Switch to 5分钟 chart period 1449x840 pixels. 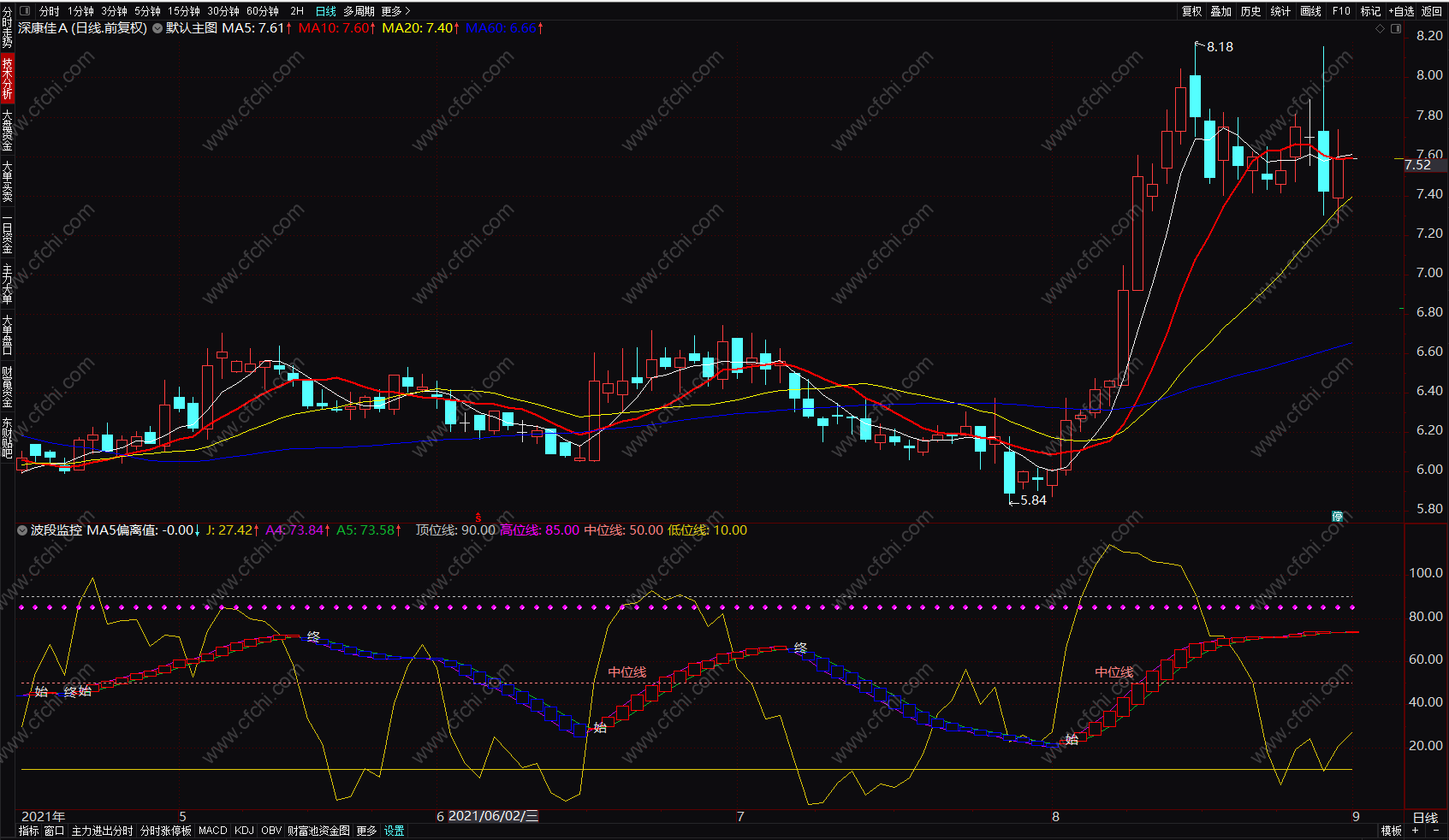147,11
